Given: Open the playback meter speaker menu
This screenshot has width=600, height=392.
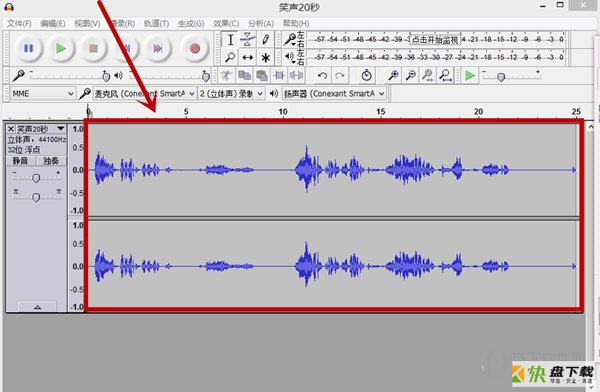Looking at the screenshot, I should pos(290,57).
